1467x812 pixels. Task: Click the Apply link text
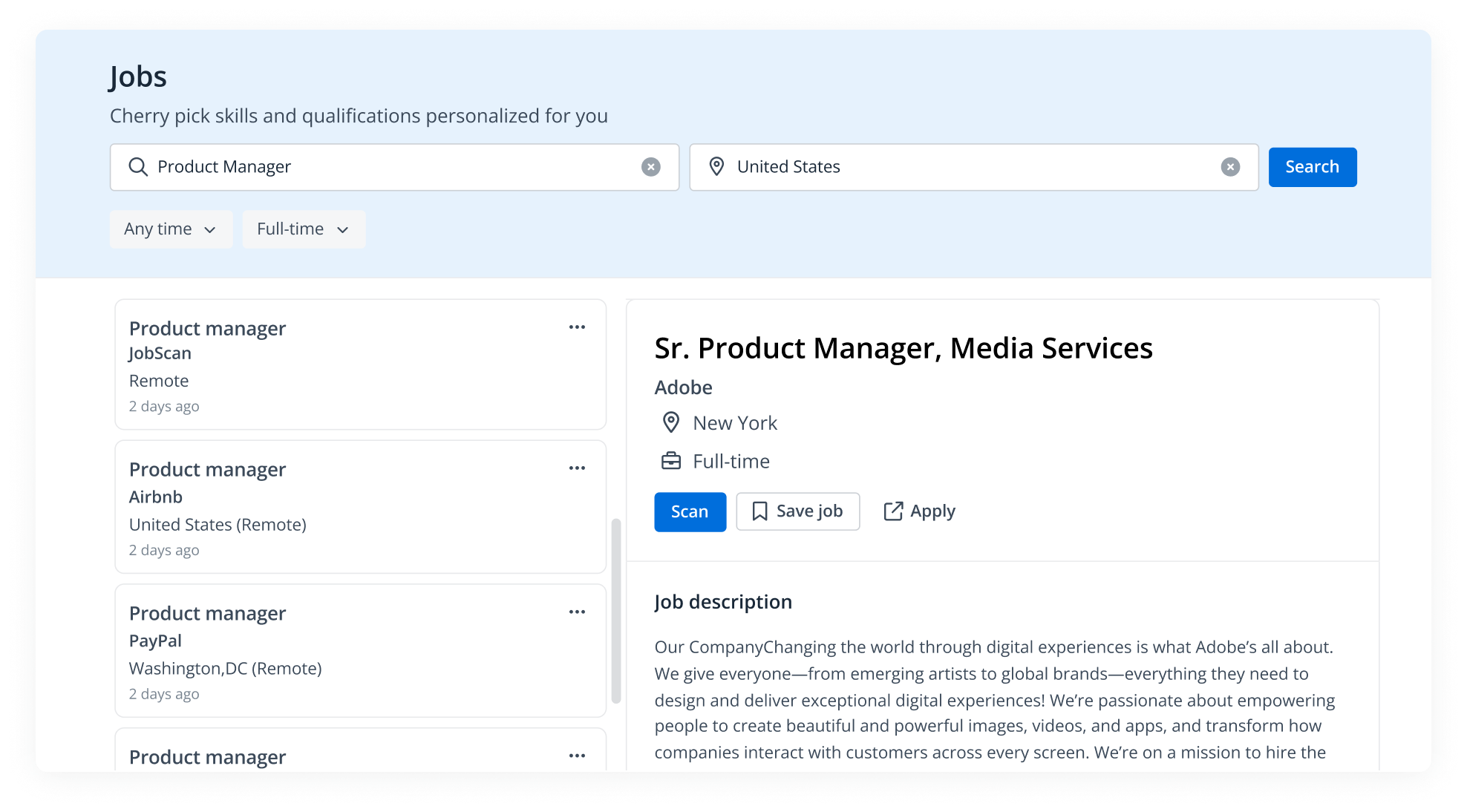[932, 511]
